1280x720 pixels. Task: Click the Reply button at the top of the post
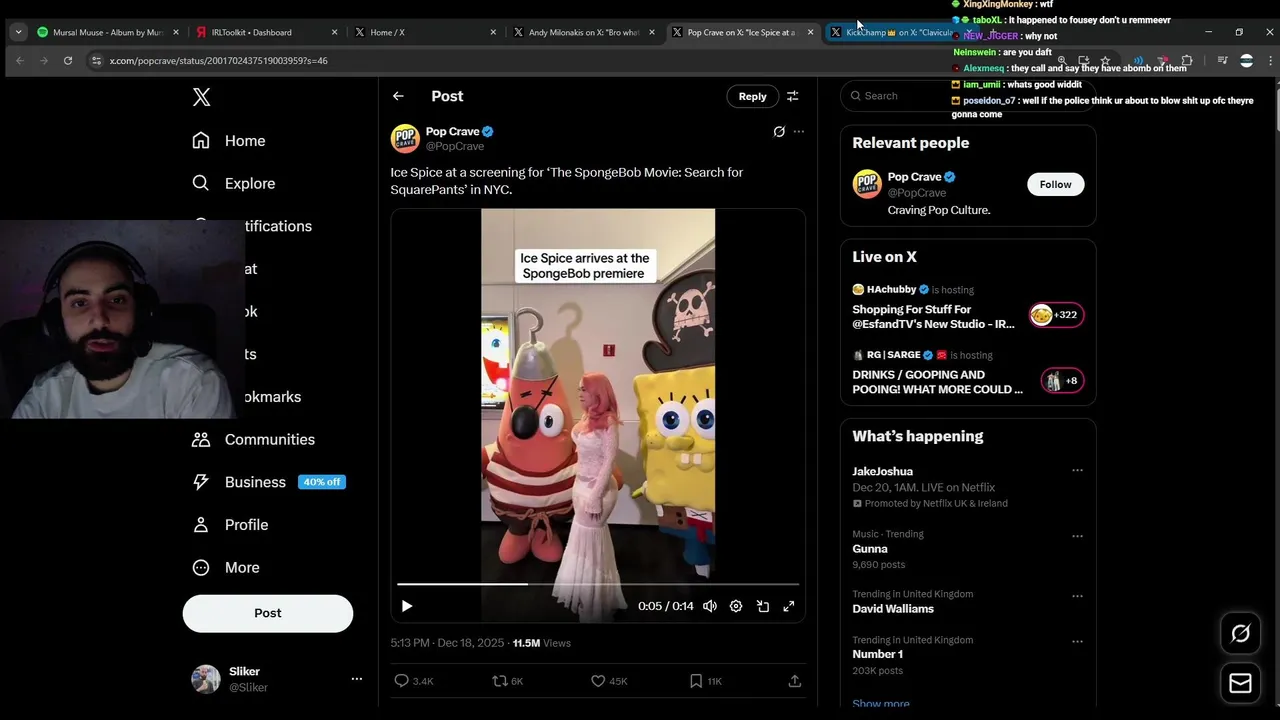[x=752, y=96]
